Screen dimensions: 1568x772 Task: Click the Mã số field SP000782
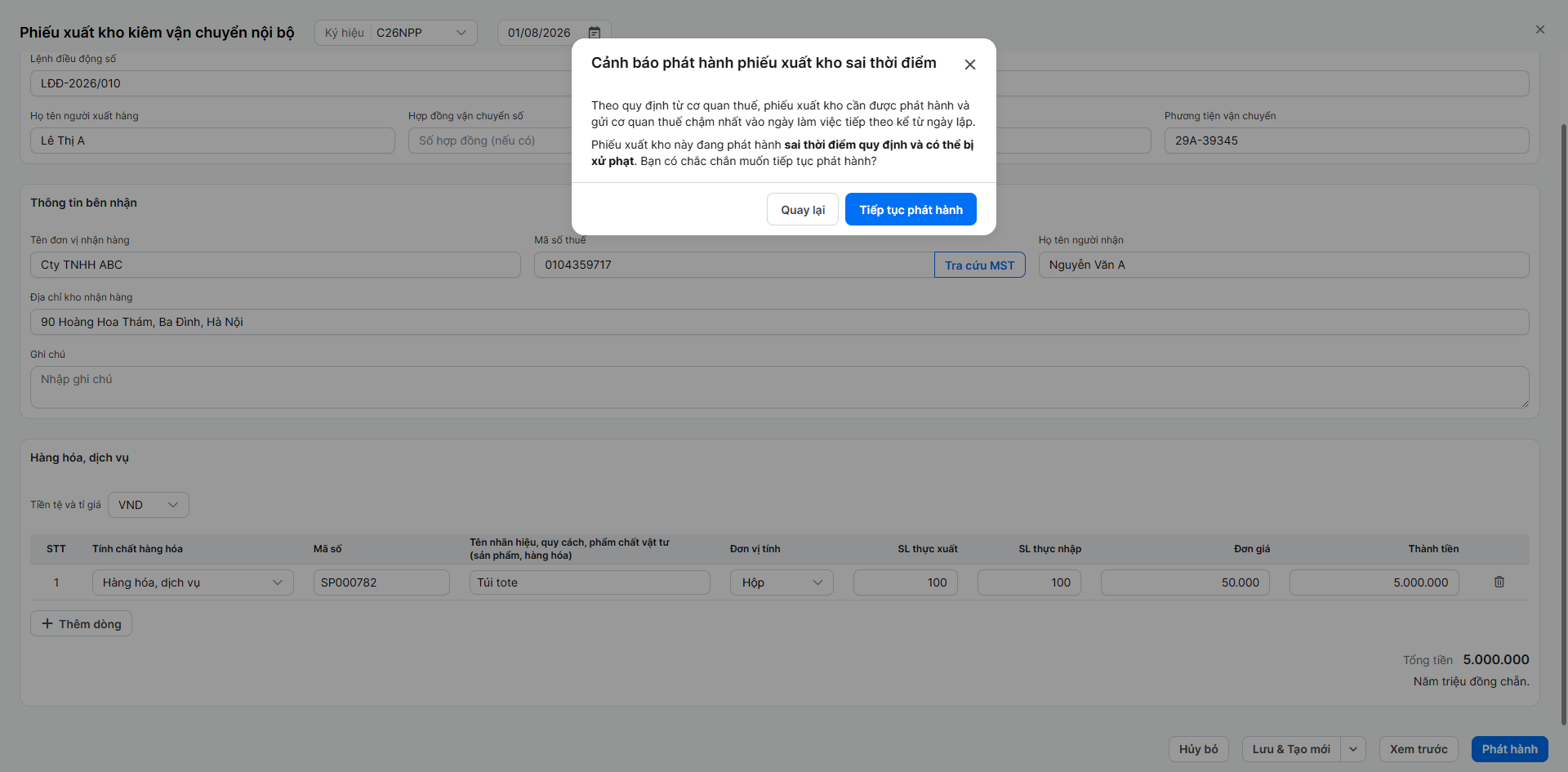381,582
